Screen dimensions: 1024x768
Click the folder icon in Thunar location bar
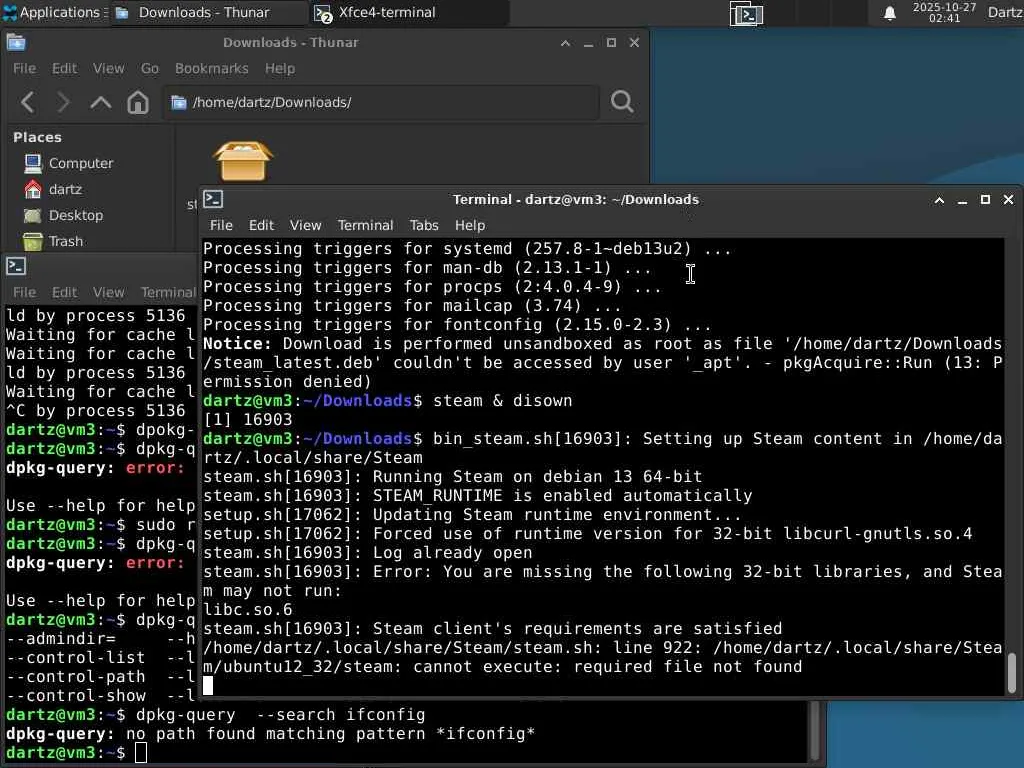[x=178, y=103]
